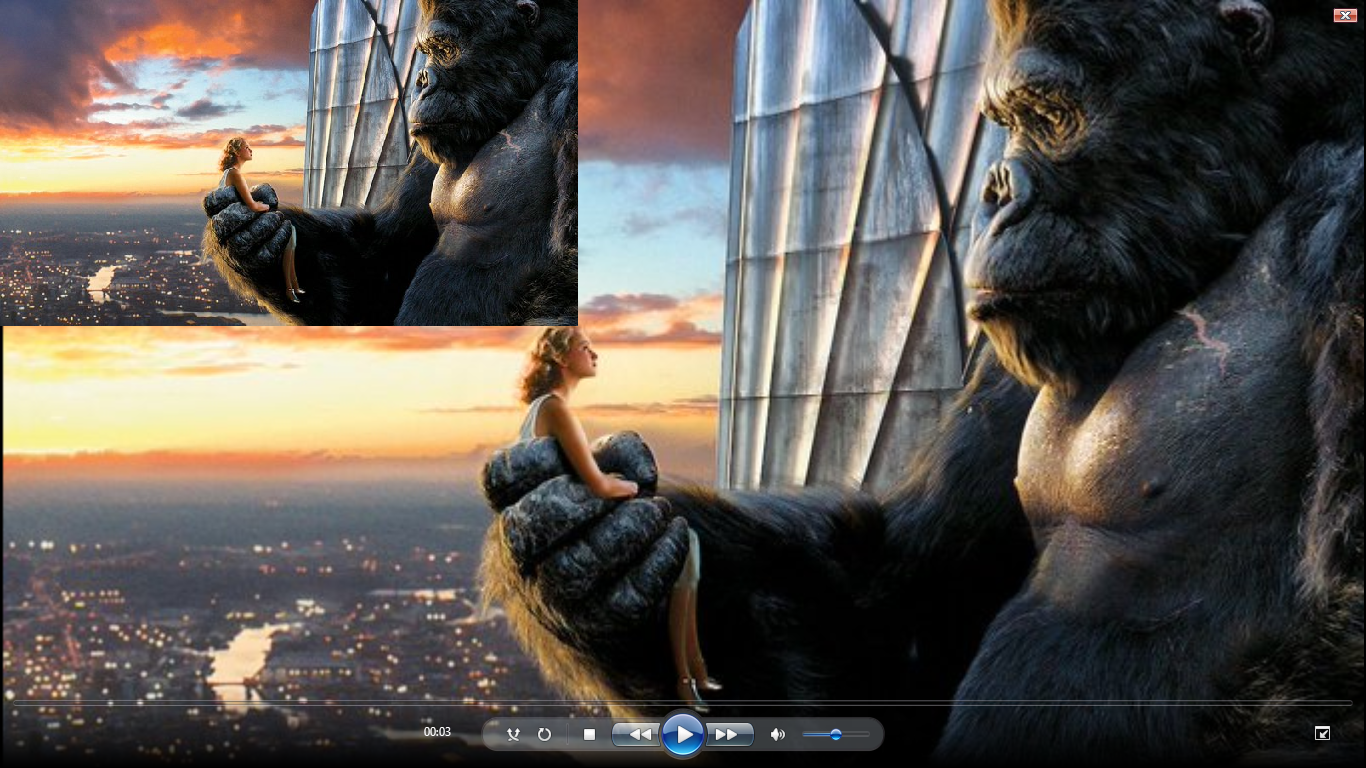This screenshot has width=1366, height=768.
Task: Click the 00:03 elapsed time display
Action: point(437,732)
